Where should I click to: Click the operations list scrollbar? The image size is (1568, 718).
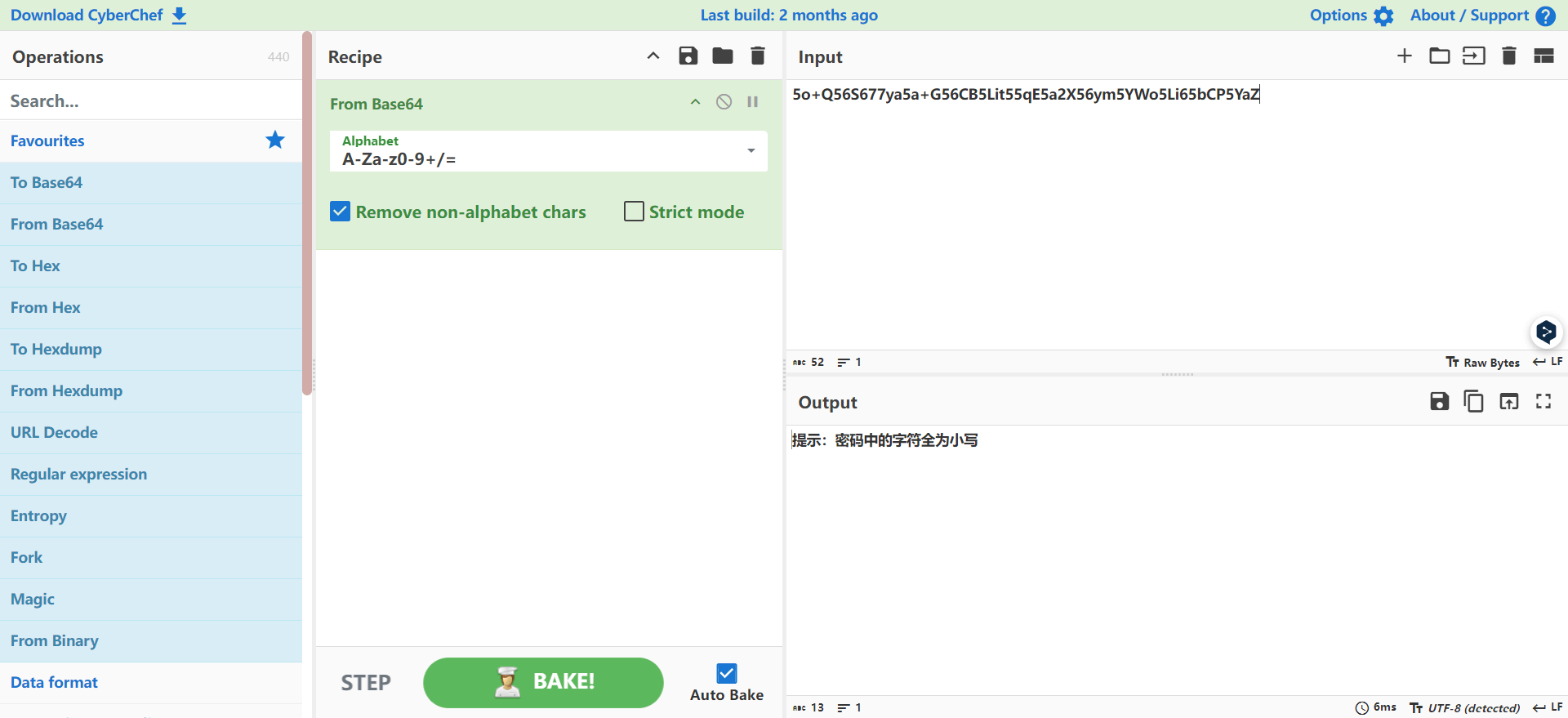point(307,213)
